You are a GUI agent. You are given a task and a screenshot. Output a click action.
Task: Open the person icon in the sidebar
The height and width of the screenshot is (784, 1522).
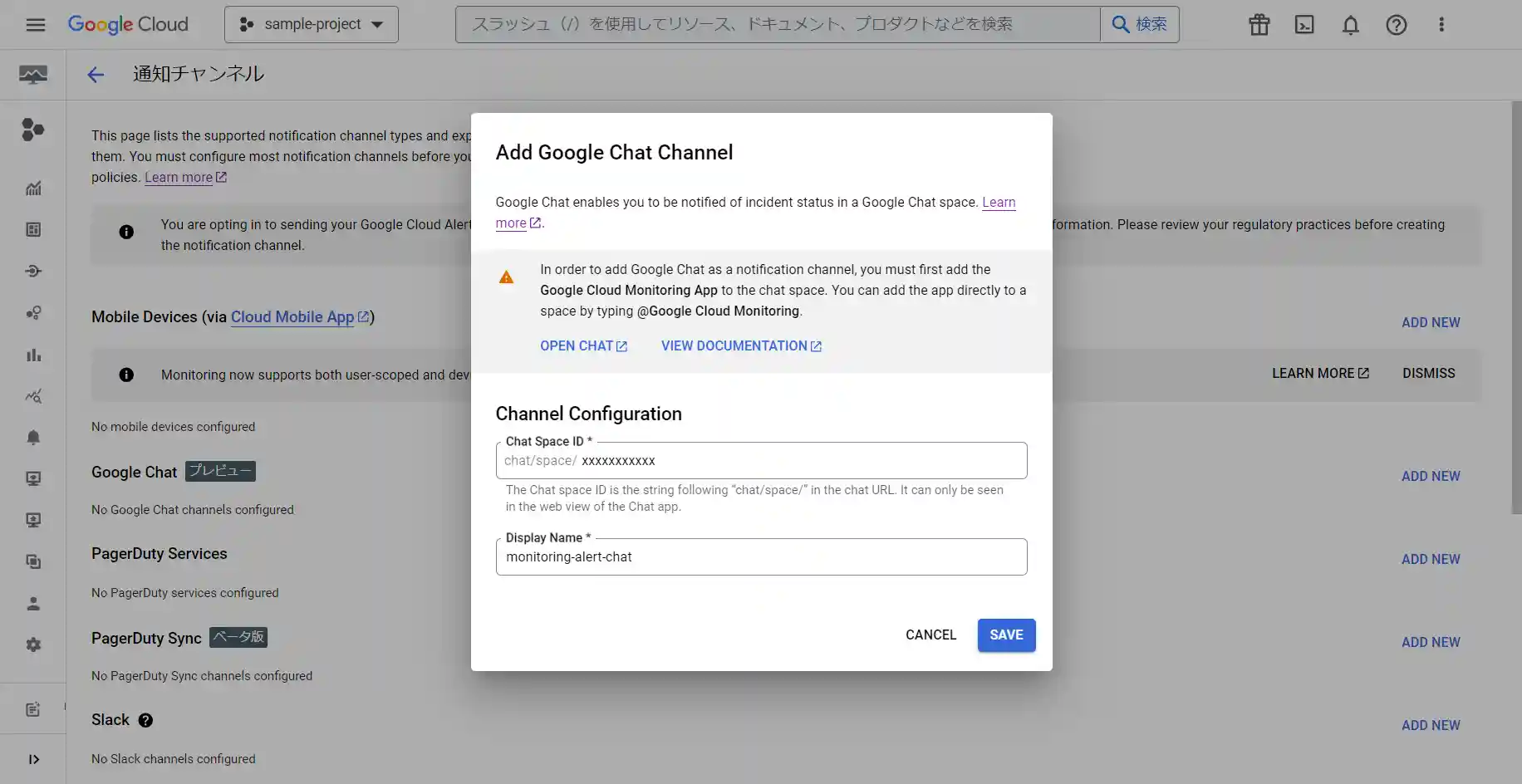[33, 604]
